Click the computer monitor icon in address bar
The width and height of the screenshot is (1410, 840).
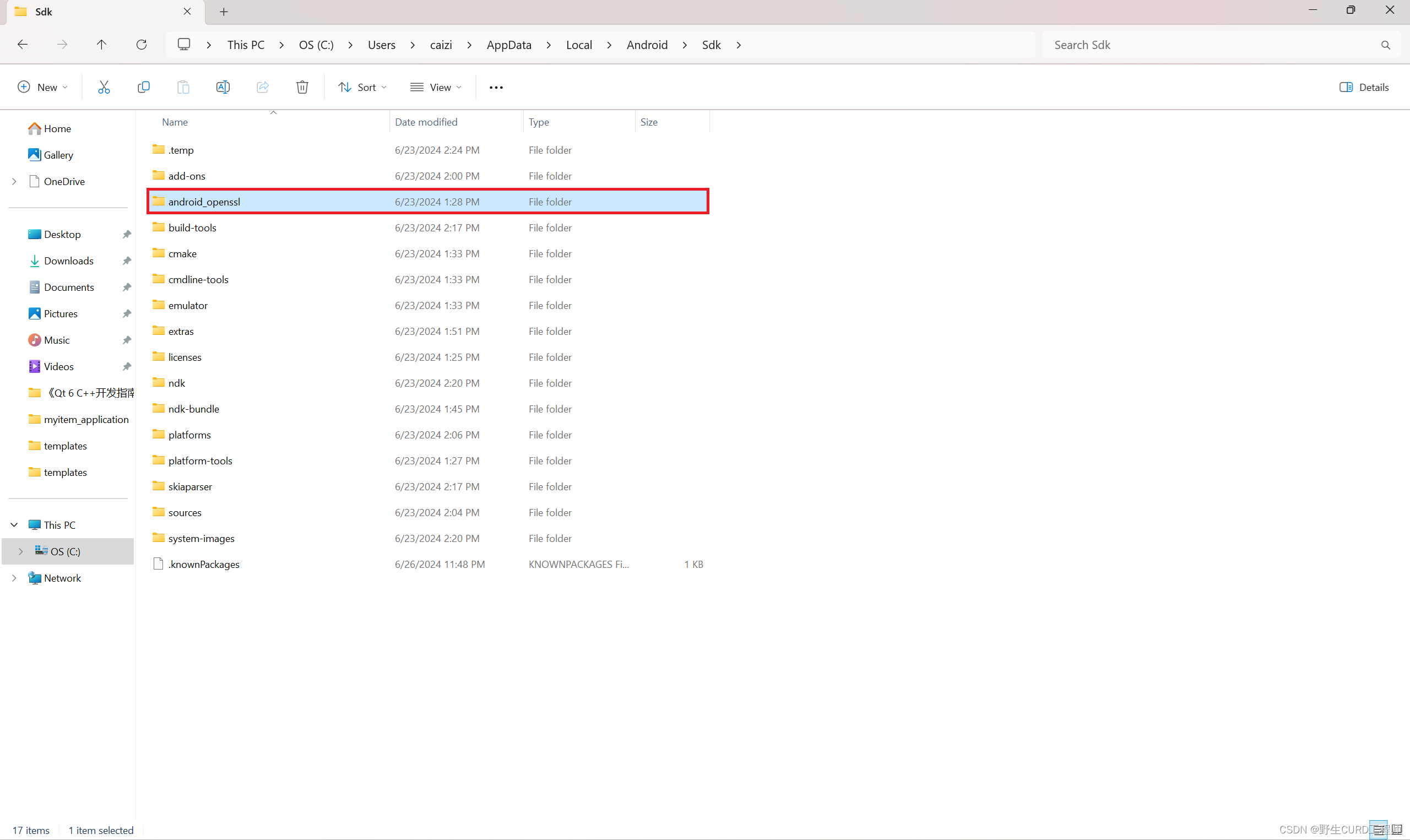(x=184, y=44)
